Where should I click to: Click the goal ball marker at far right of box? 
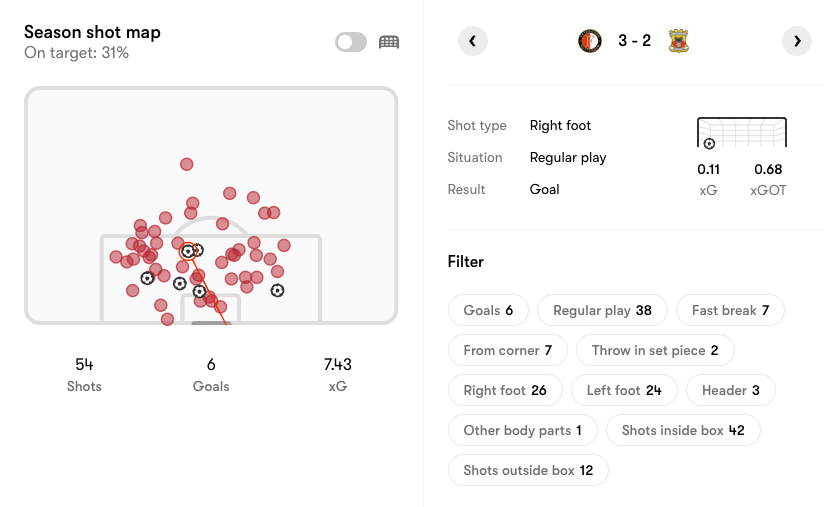coord(277,291)
